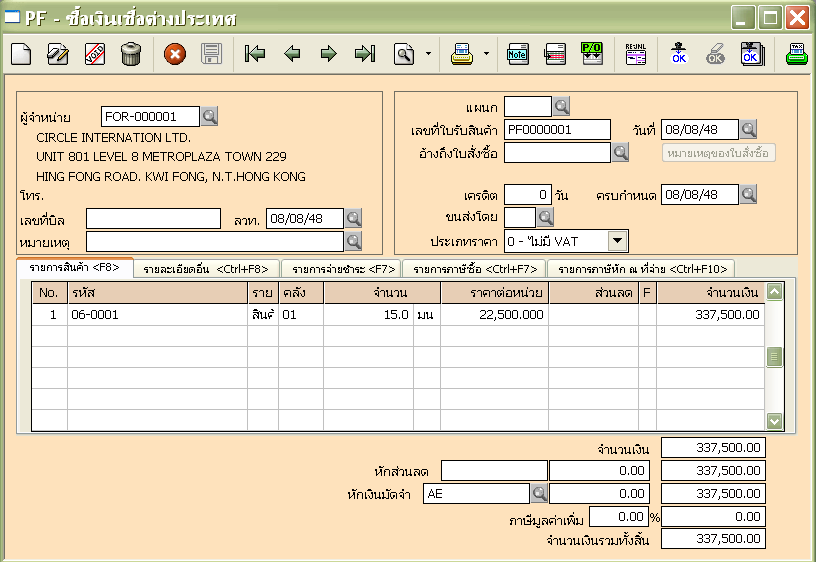Screen dimensions: 816x562
Task: Expand the price type VAT combo box
Action: (x=618, y=241)
